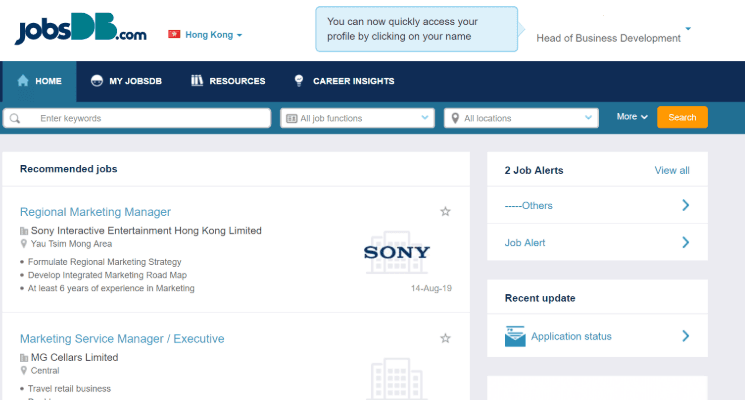
Task: Go to the Home tab
Action: pyautogui.click(x=40, y=81)
